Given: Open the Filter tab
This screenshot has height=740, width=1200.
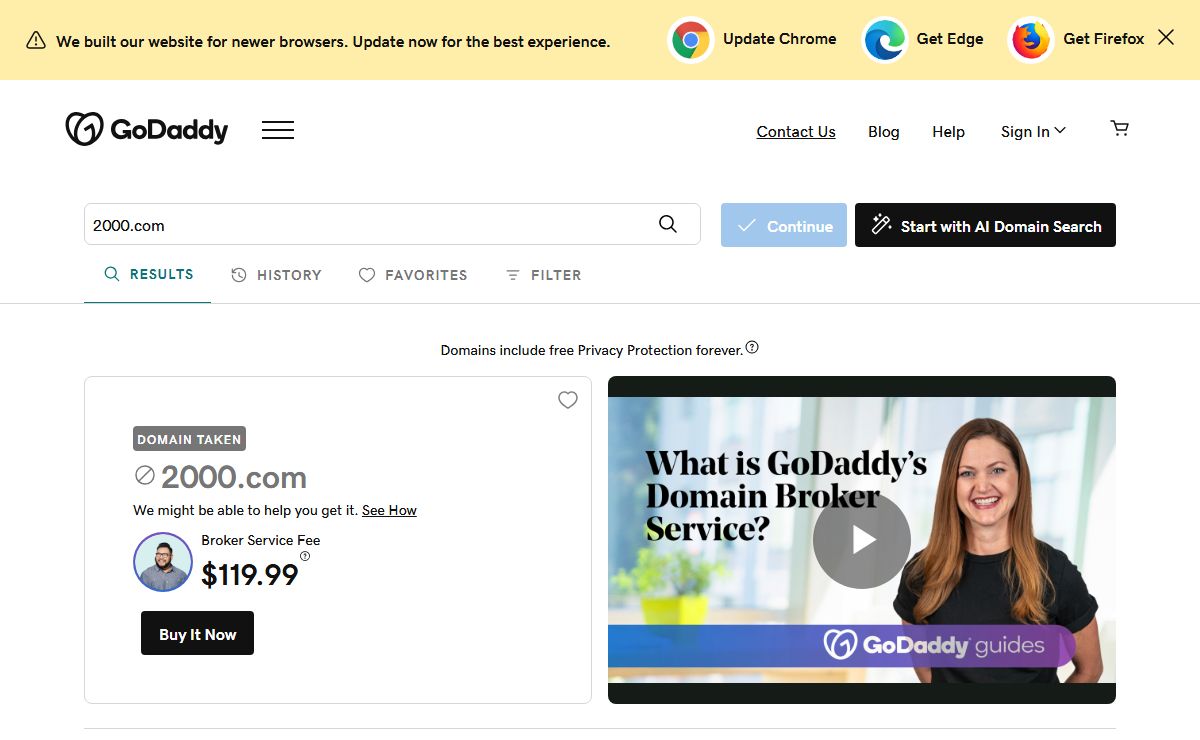Looking at the screenshot, I should pyautogui.click(x=543, y=275).
